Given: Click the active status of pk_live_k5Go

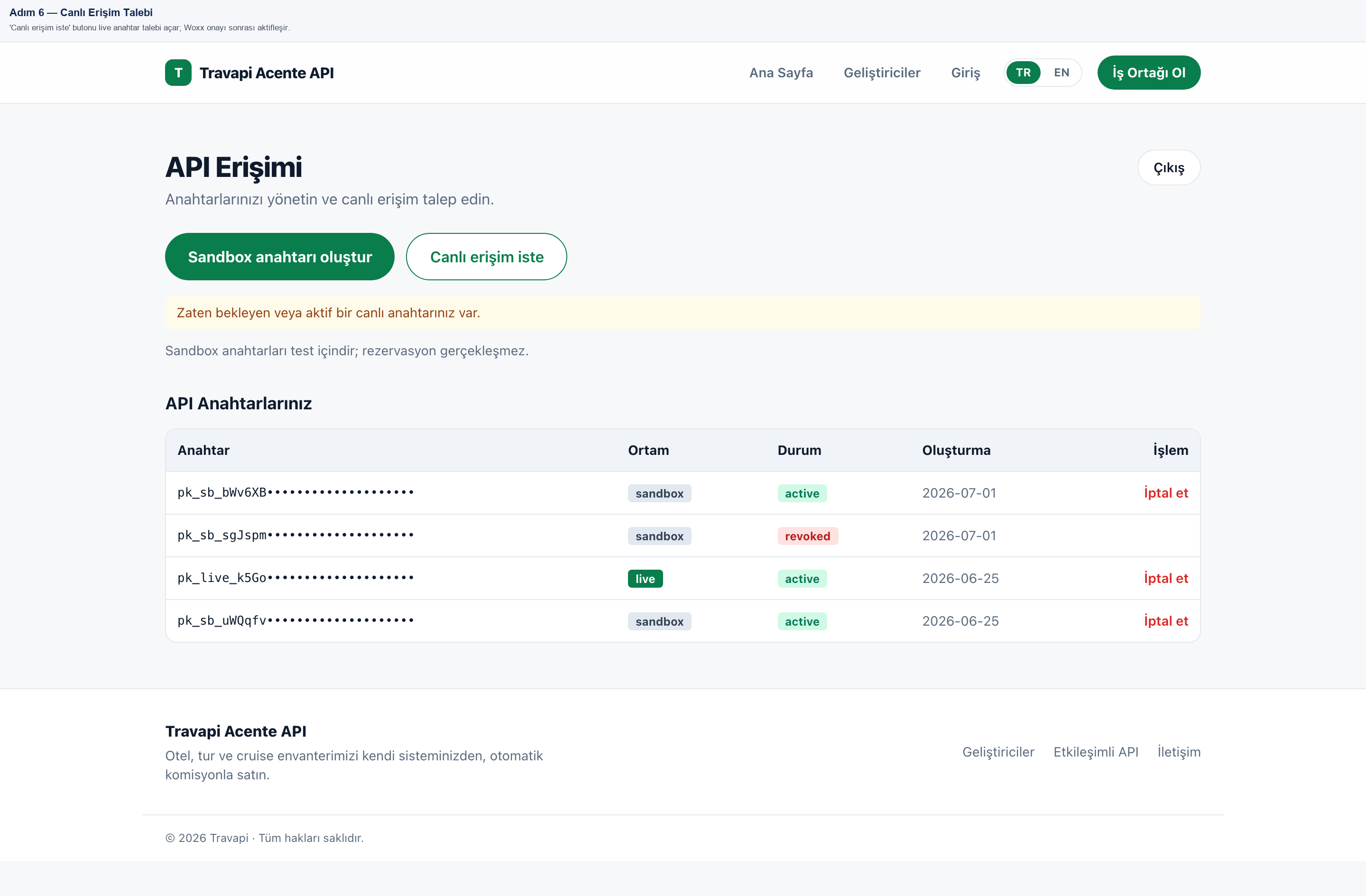Looking at the screenshot, I should click(x=802, y=579).
